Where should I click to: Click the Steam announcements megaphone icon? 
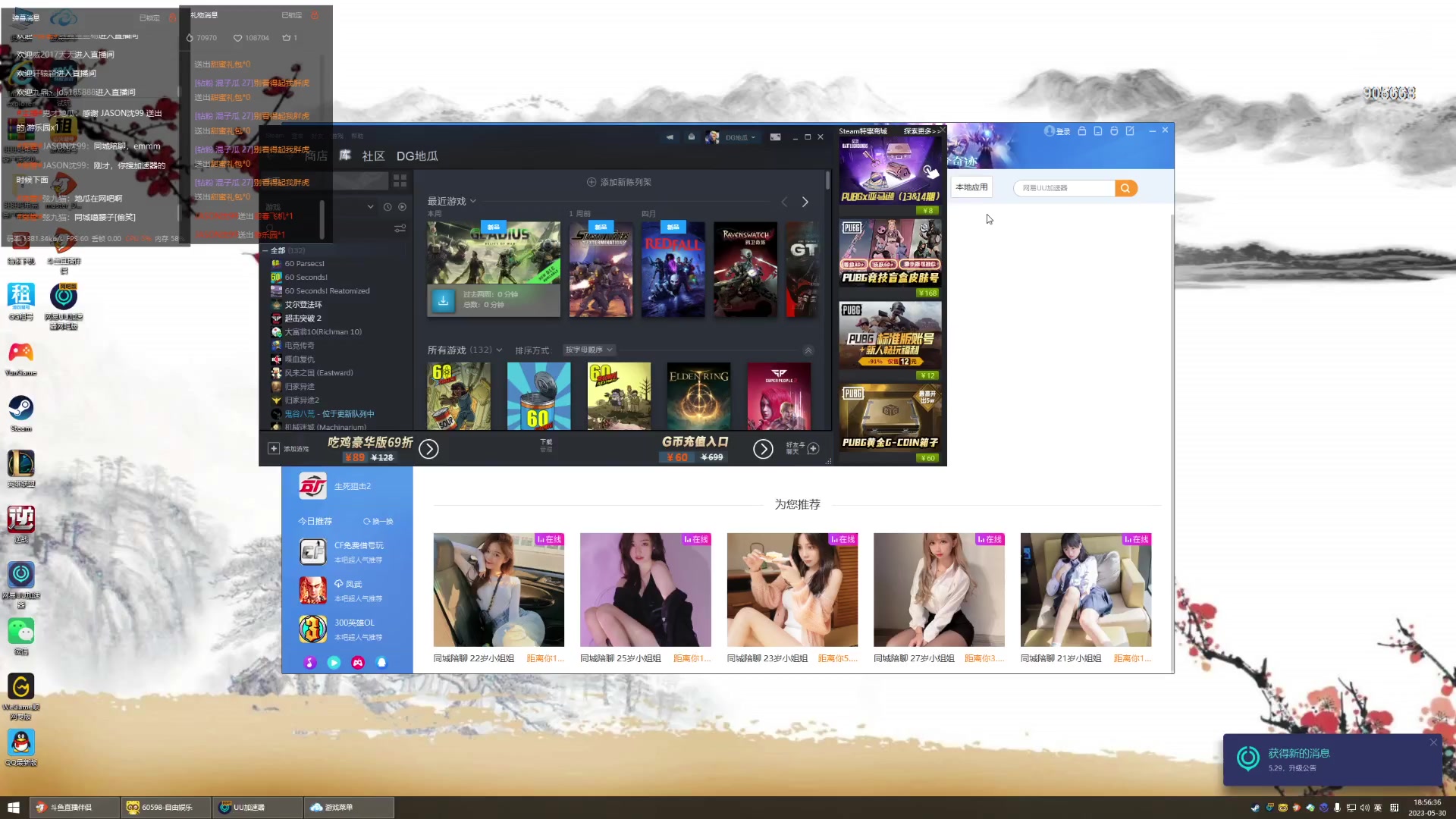click(x=670, y=137)
